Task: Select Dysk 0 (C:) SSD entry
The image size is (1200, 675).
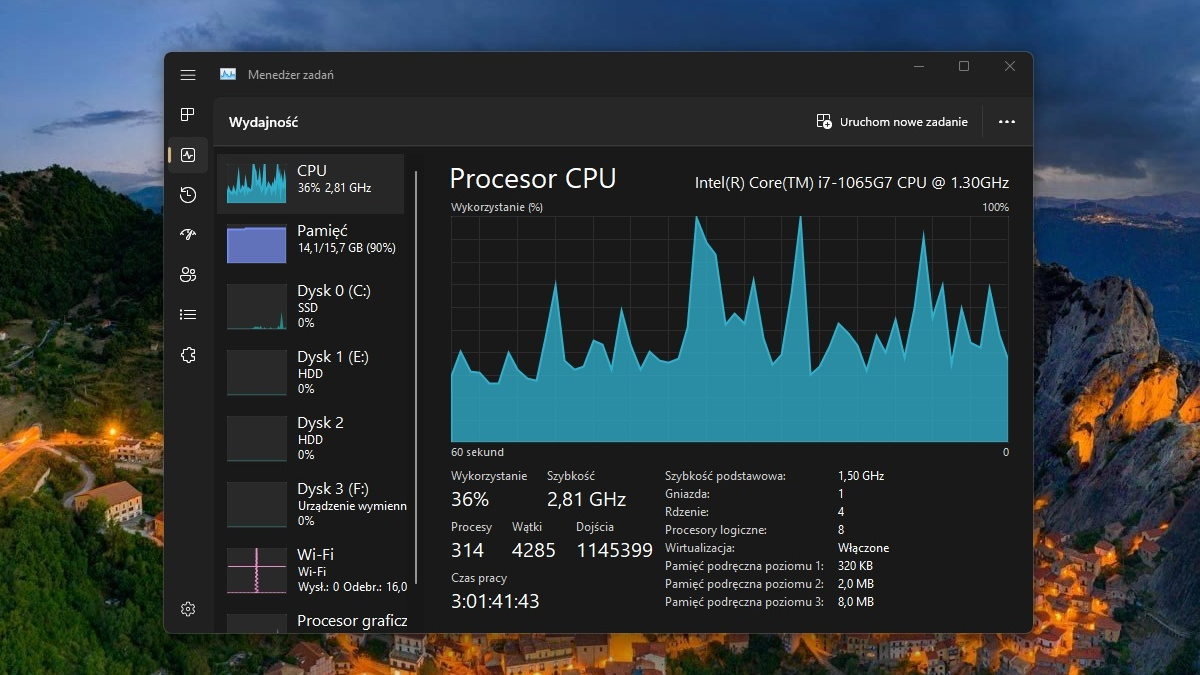Action: [x=311, y=306]
